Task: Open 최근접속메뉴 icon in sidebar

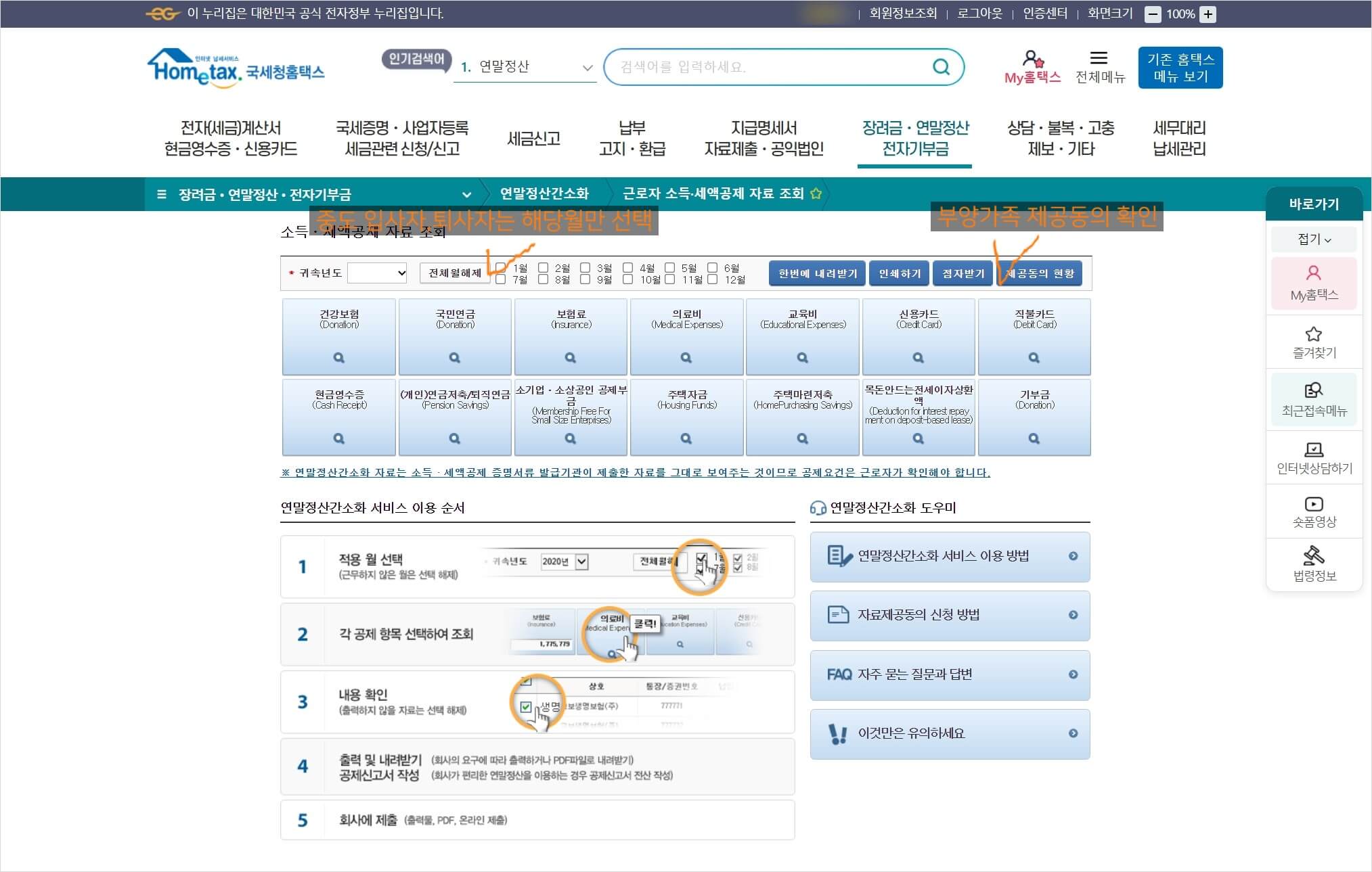Action: point(1313,391)
